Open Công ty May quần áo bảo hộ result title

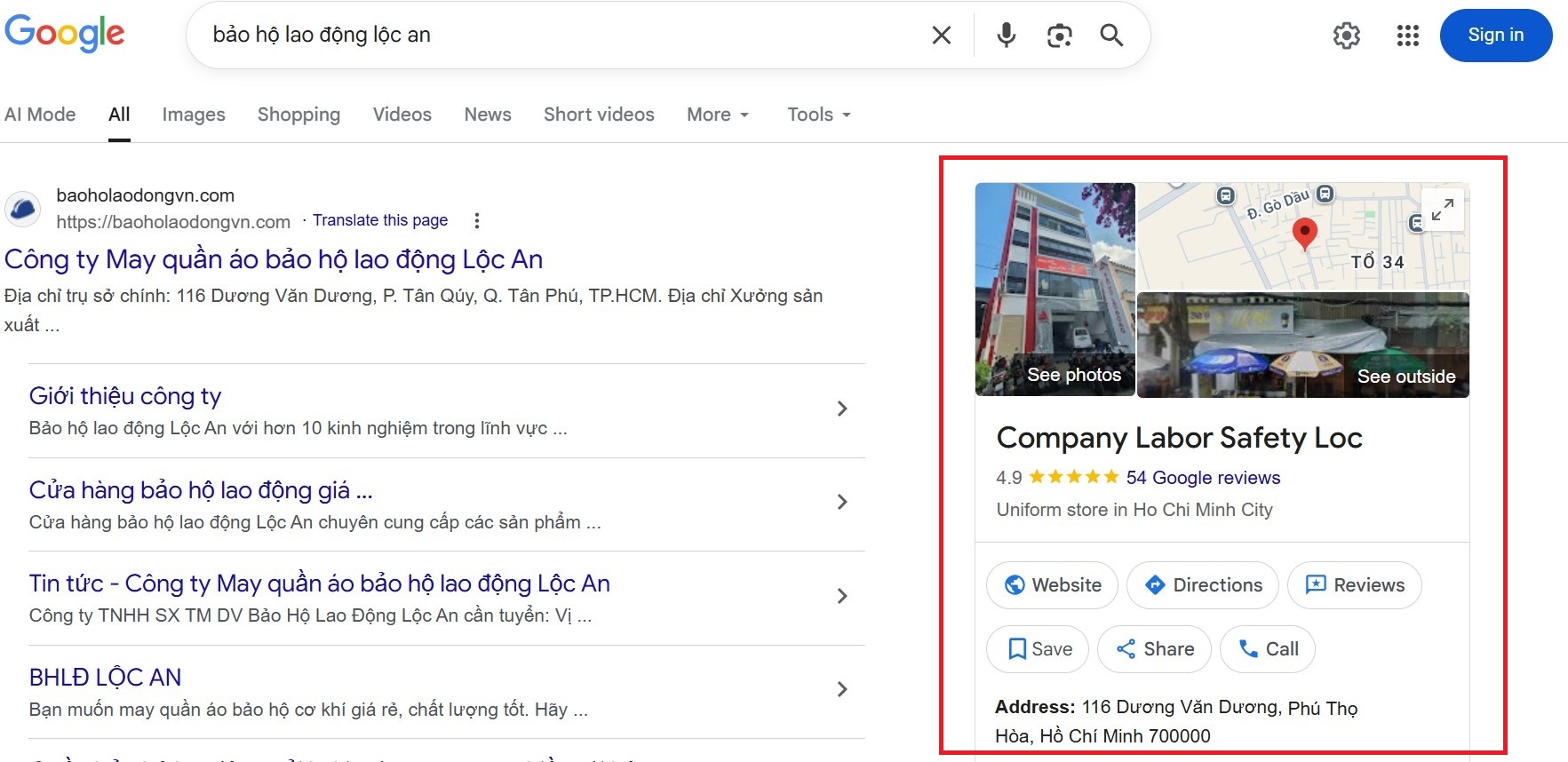point(274,259)
